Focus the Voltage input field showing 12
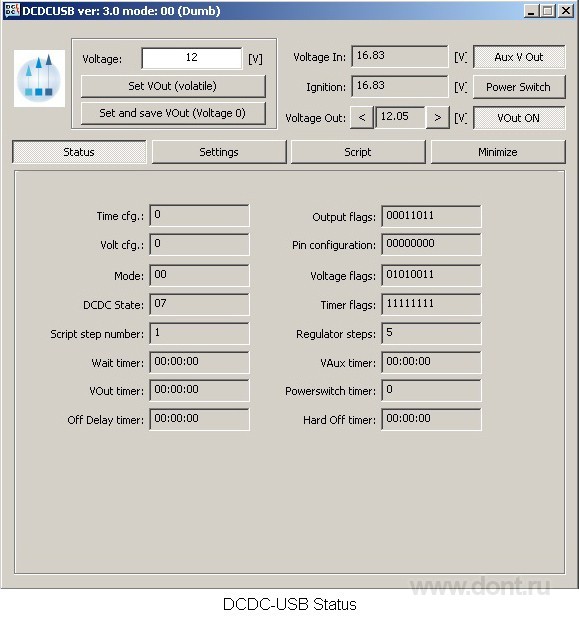This screenshot has height=622, width=579. [192, 58]
